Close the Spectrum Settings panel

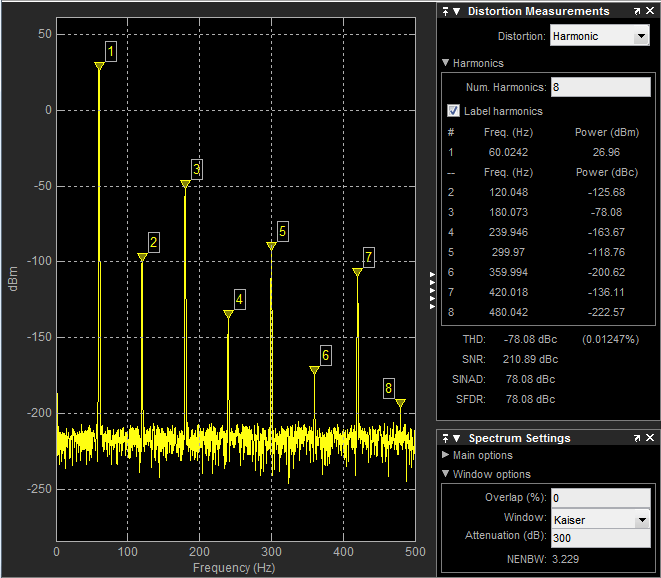(651, 438)
